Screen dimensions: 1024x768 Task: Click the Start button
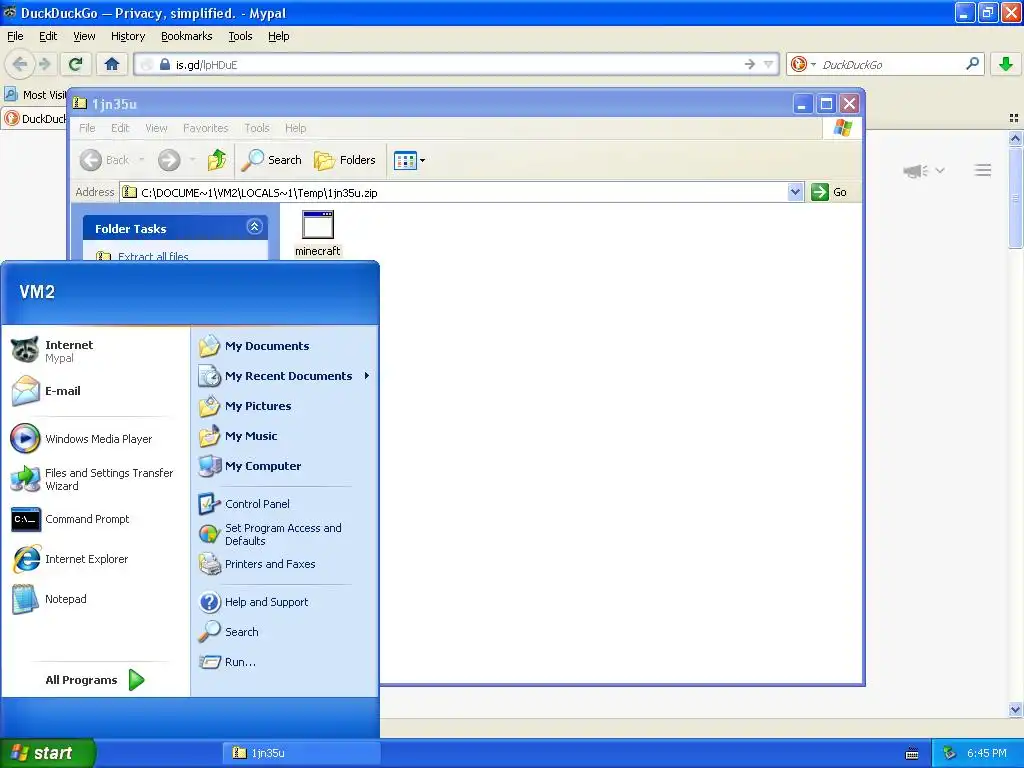[x=48, y=753]
